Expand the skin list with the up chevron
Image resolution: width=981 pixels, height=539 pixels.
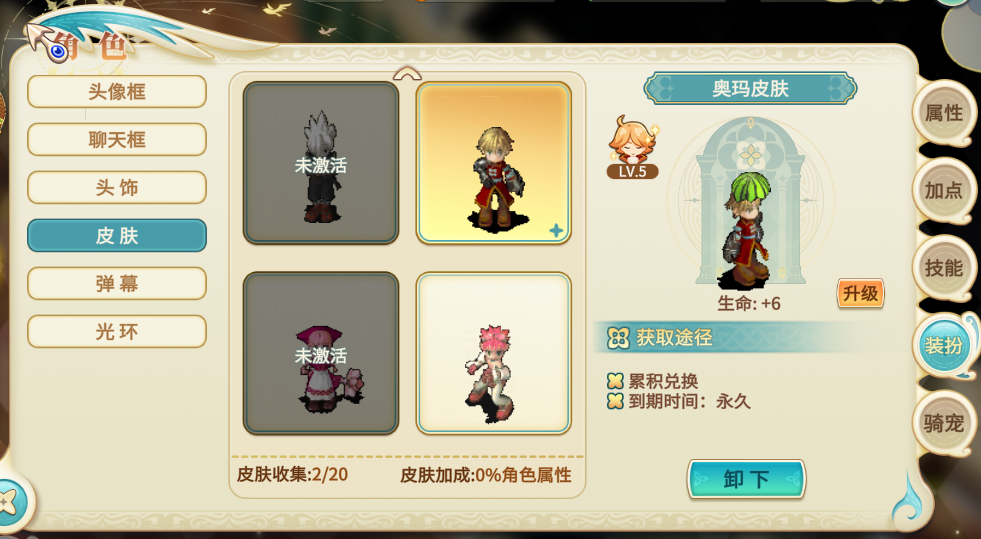[407, 74]
